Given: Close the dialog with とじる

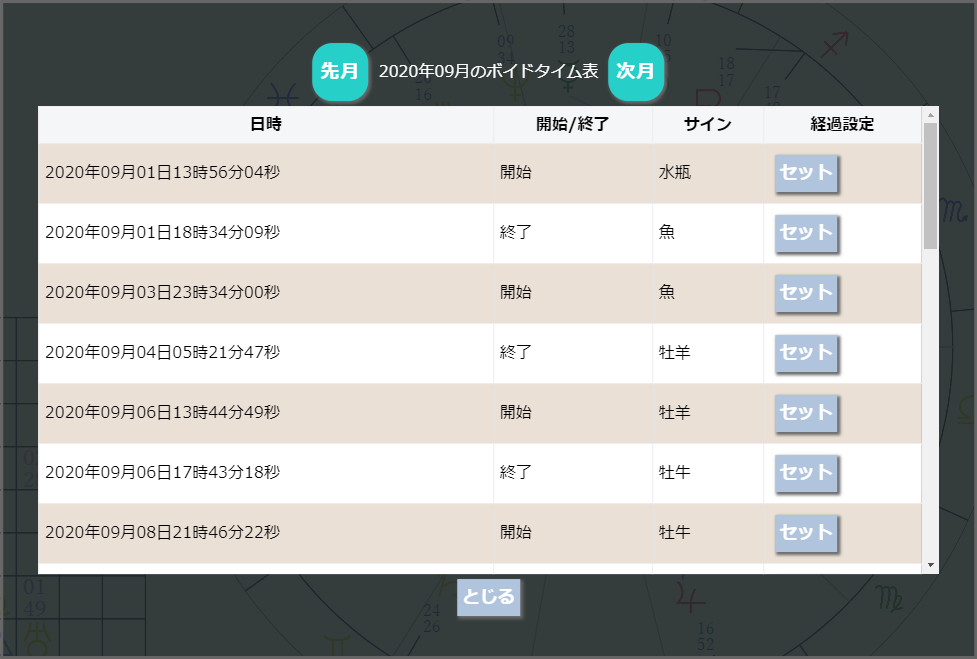Looking at the screenshot, I should point(488,597).
